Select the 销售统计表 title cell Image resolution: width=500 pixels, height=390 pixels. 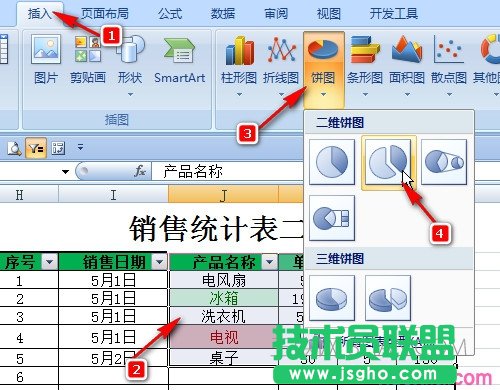coord(217,229)
